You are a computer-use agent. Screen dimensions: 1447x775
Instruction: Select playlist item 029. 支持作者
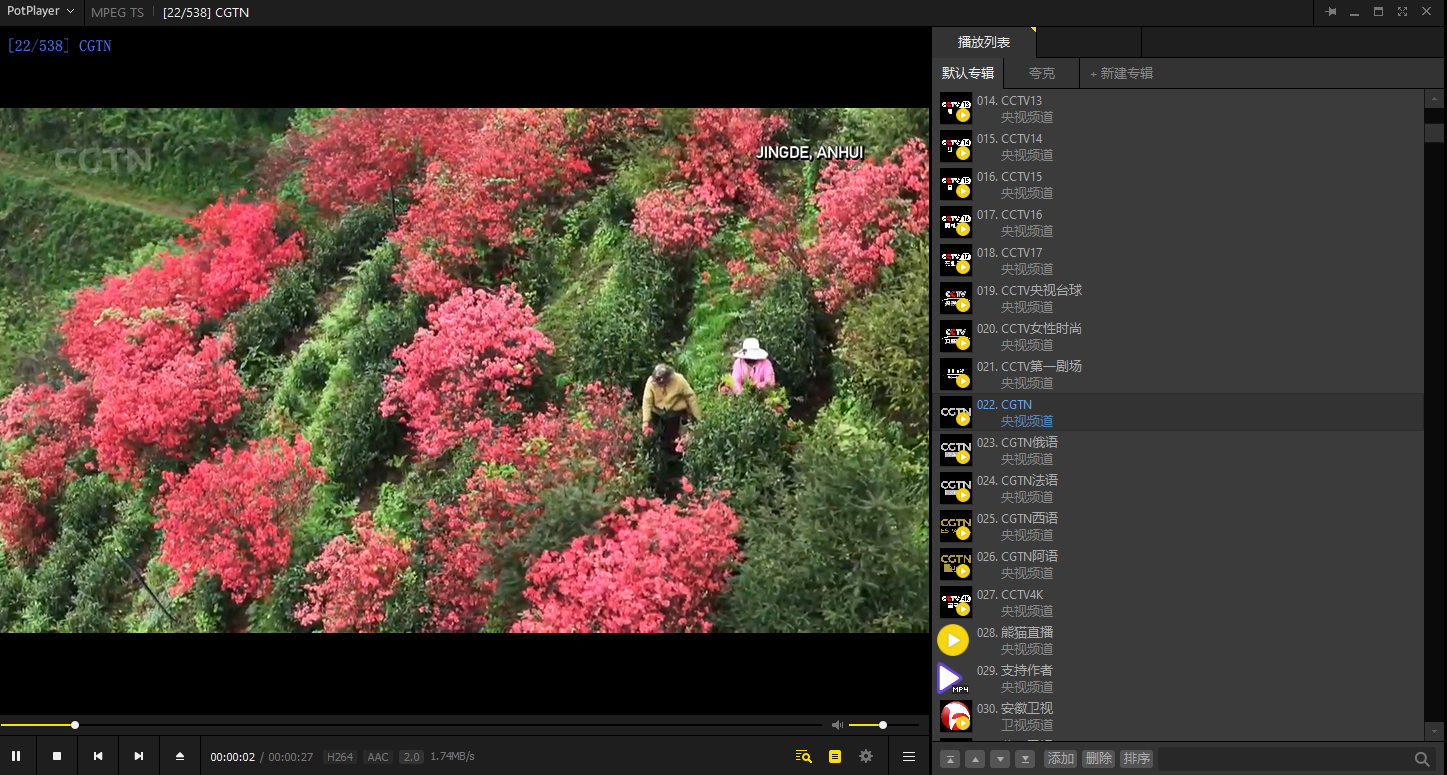[x=1178, y=679]
